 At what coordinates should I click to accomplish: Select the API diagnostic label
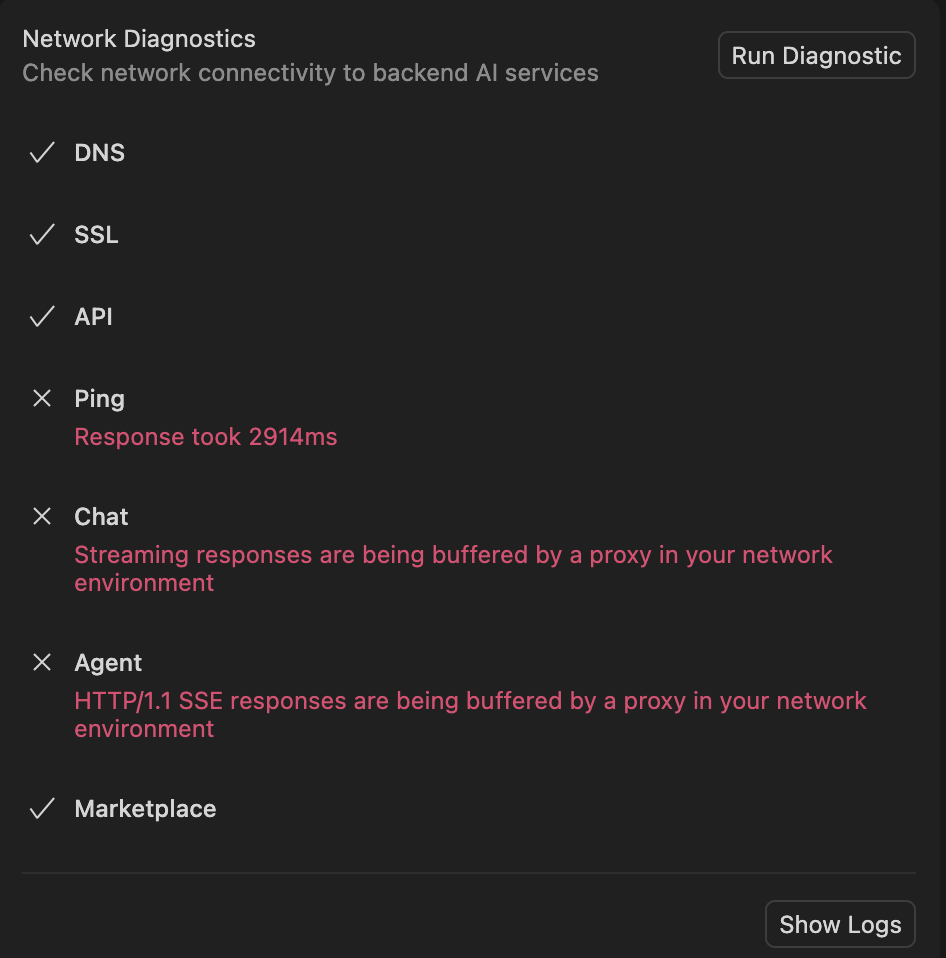[93, 317]
